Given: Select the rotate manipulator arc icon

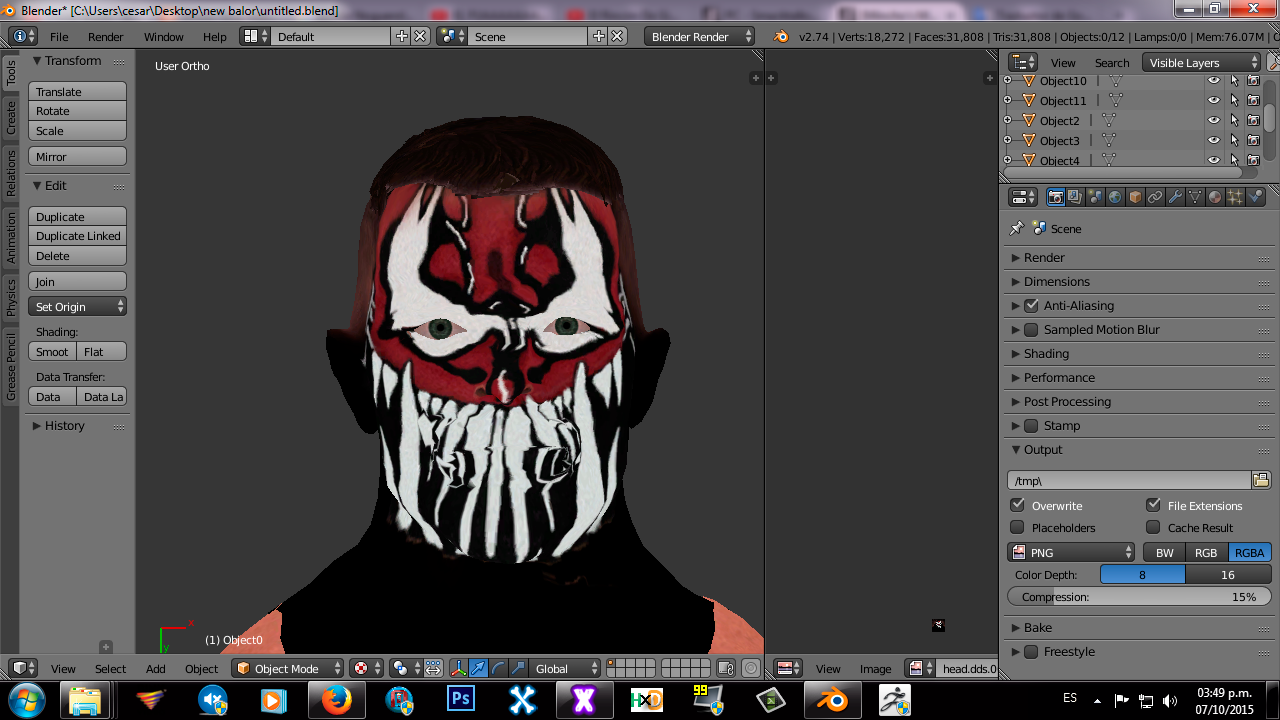Looking at the screenshot, I should coord(498,668).
